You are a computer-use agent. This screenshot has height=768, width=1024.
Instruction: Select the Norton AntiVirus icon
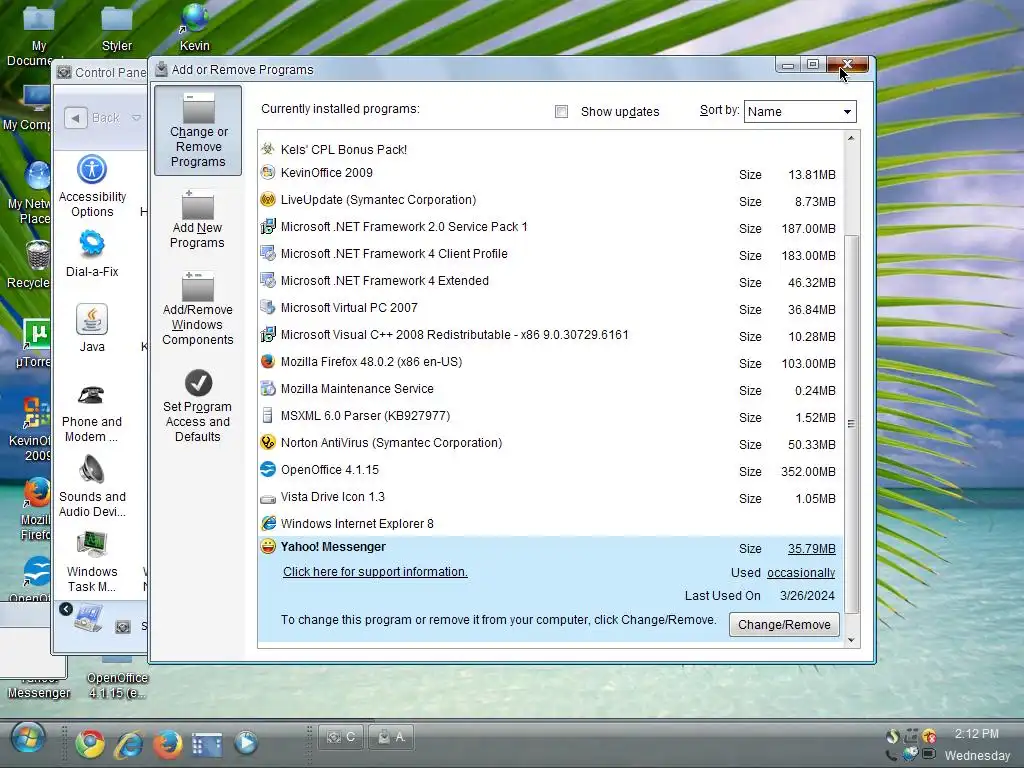268,443
